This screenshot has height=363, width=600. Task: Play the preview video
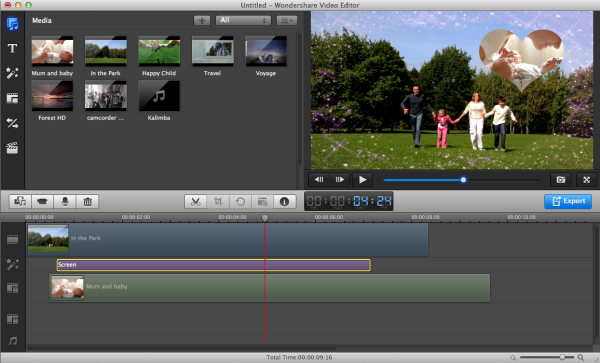coord(362,180)
